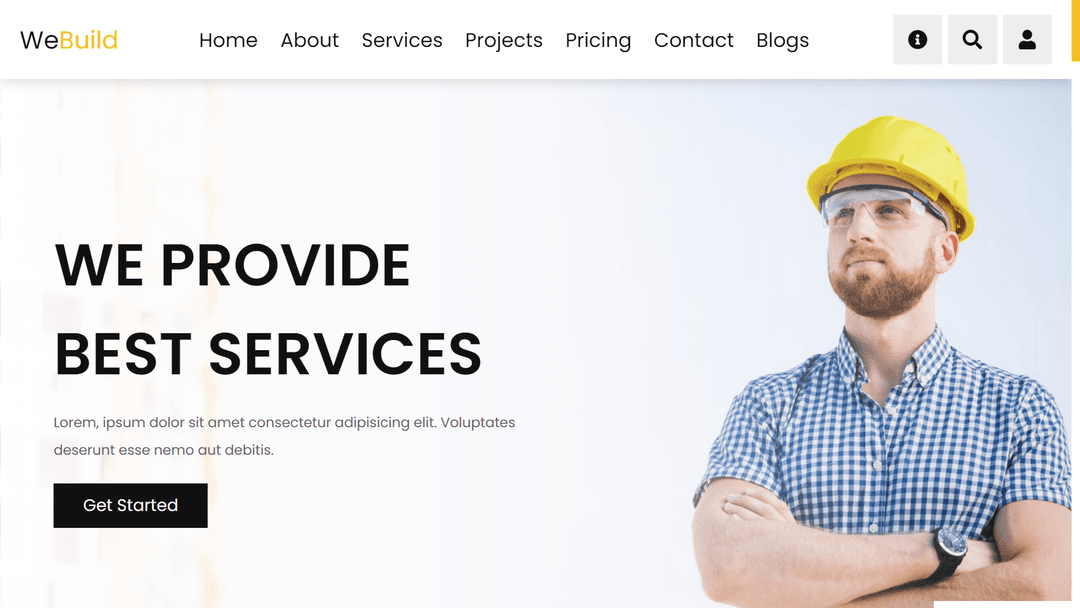
Task: Visit the Blogs nav link
Action: coord(782,41)
